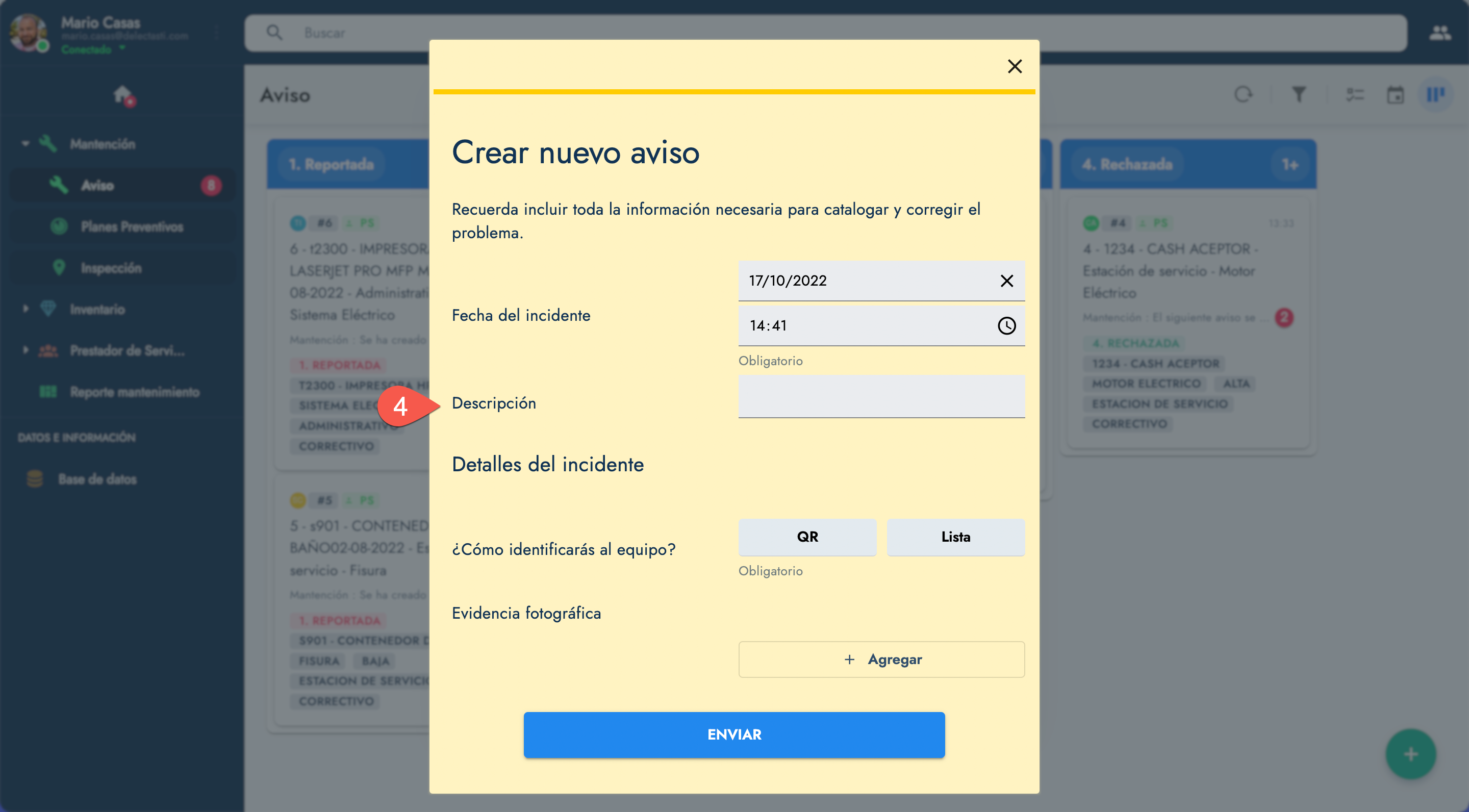This screenshot has width=1469, height=812.
Task: Open the Conectado status dropdown
Action: tap(93, 49)
